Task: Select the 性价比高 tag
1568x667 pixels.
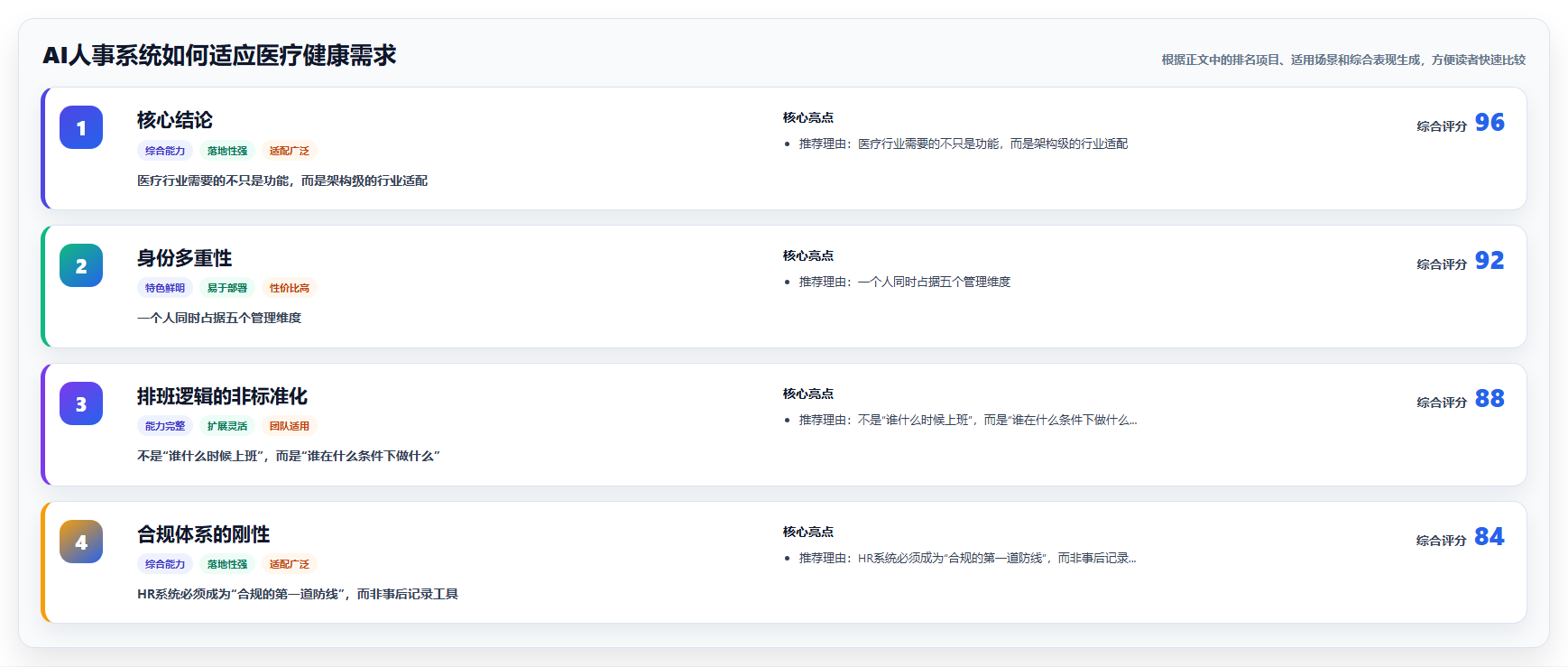Action: tap(290, 288)
